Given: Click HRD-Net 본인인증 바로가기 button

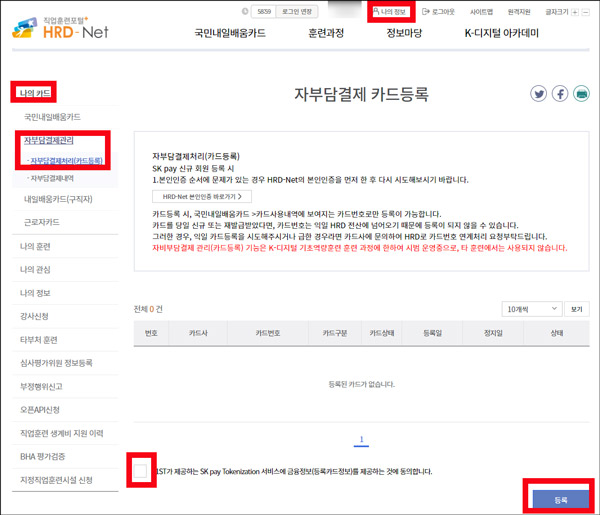Looking at the screenshot, I should pyautogui.click(x=202, y=197).
